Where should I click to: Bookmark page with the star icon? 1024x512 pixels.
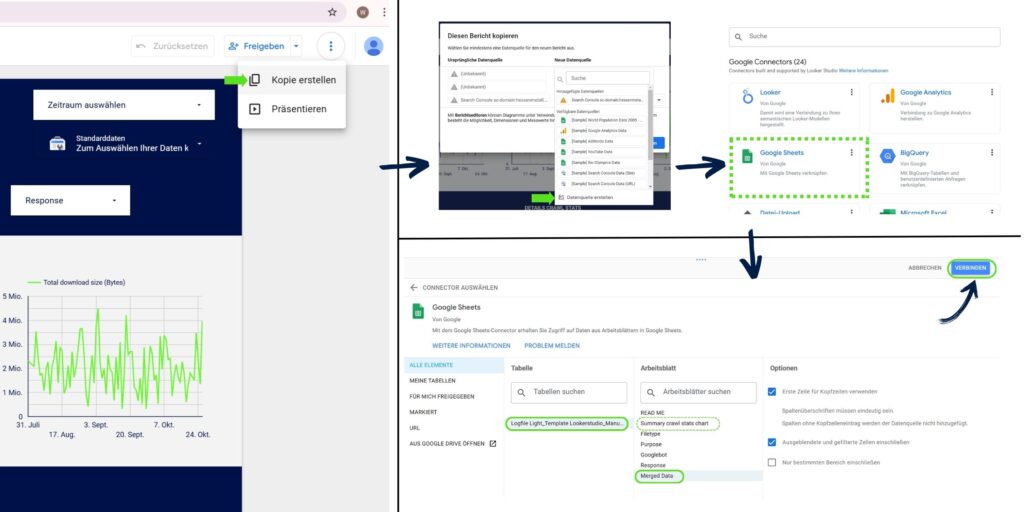tap(332, 12)
